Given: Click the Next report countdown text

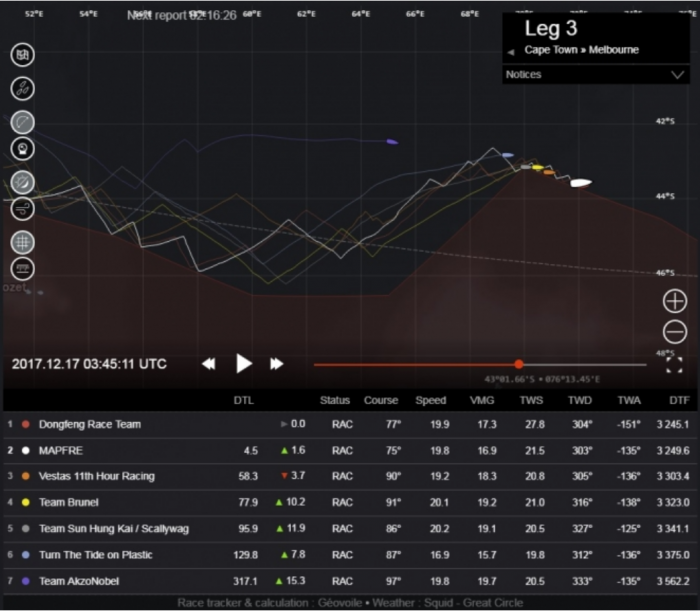Looking at the screenshot, I should pos(182,16).
